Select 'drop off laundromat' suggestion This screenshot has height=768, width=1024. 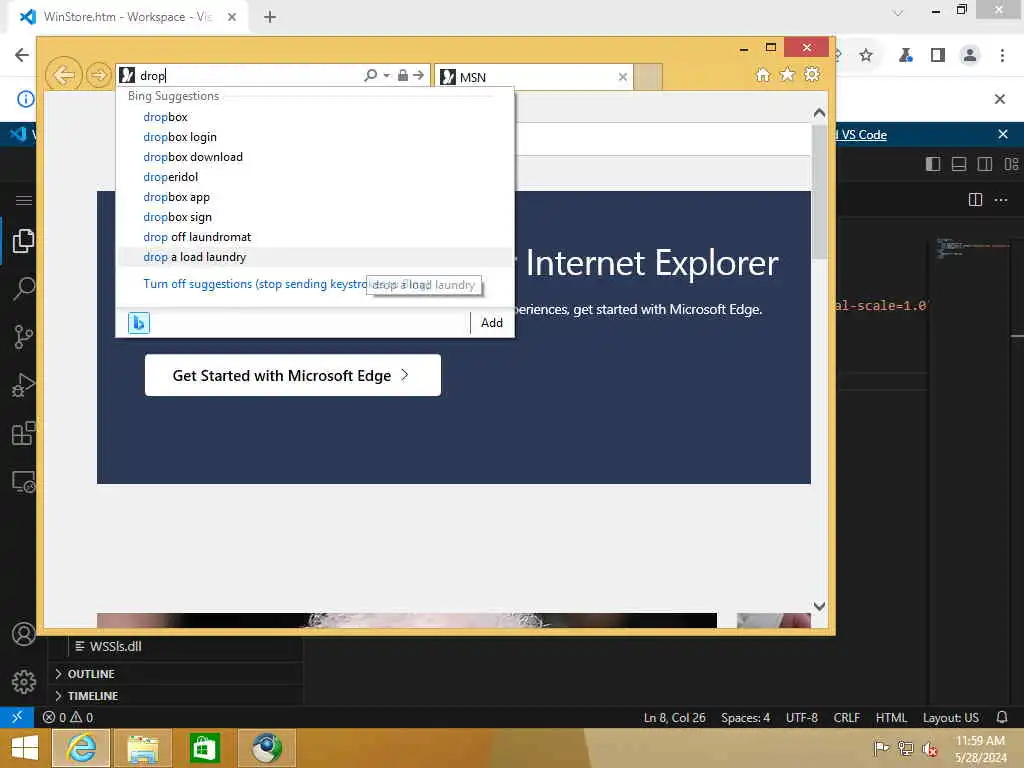pos(315,237)
